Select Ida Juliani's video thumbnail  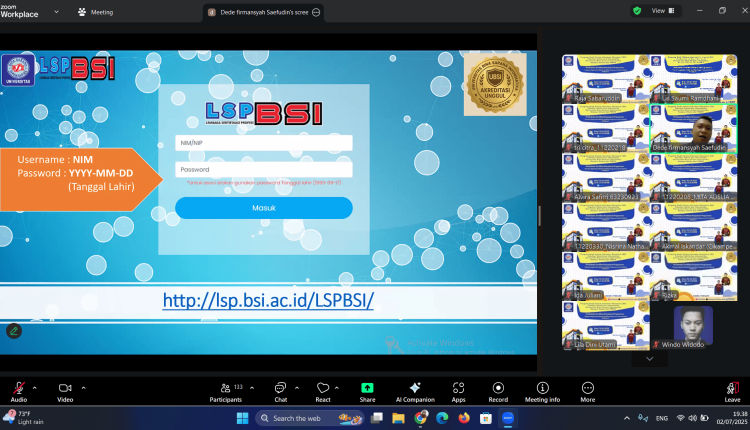coord(606,276)
